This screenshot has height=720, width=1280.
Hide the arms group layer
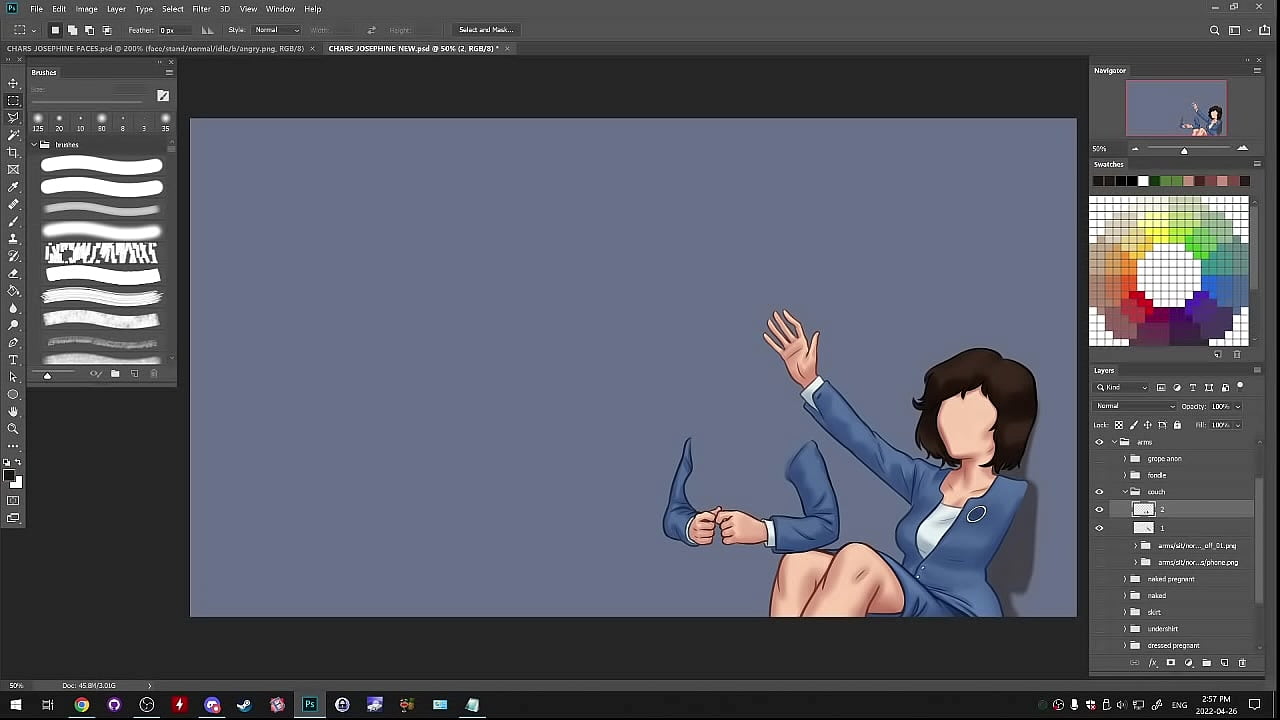(1099, 442)
